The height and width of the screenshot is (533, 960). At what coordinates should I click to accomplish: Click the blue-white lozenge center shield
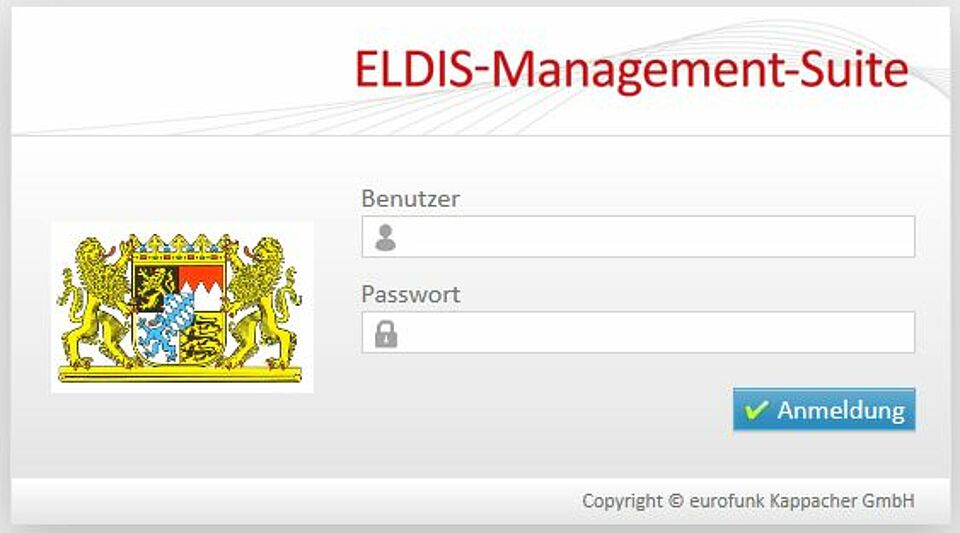177,311
